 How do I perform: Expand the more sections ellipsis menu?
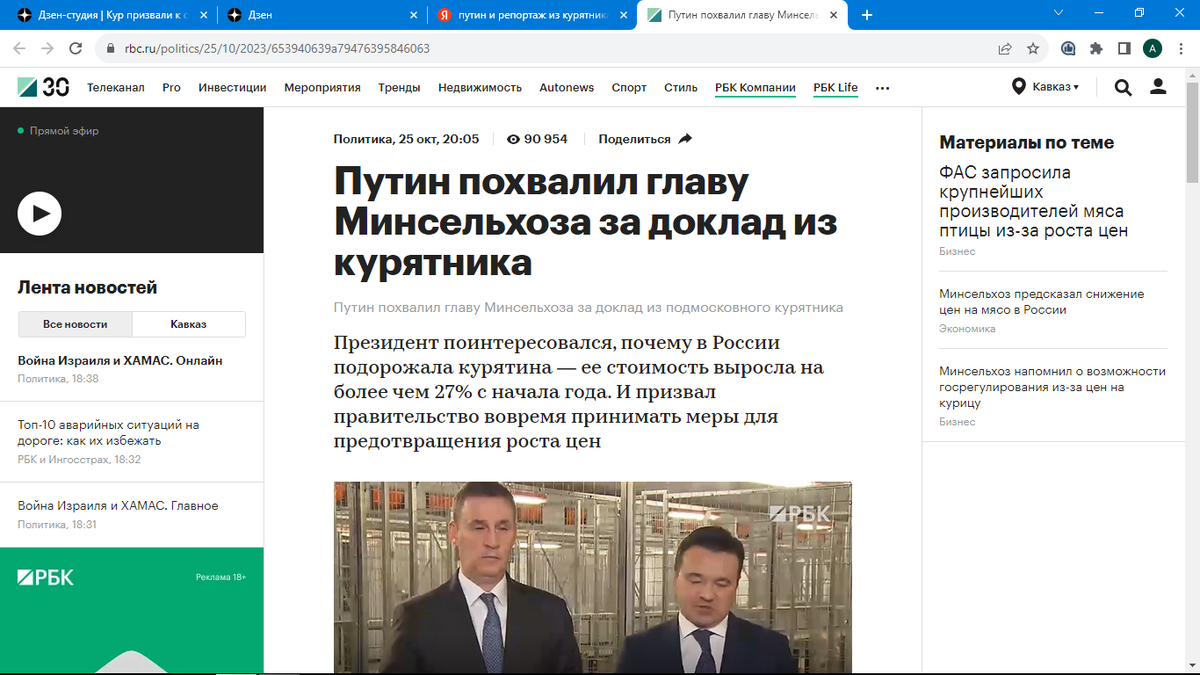882,88
